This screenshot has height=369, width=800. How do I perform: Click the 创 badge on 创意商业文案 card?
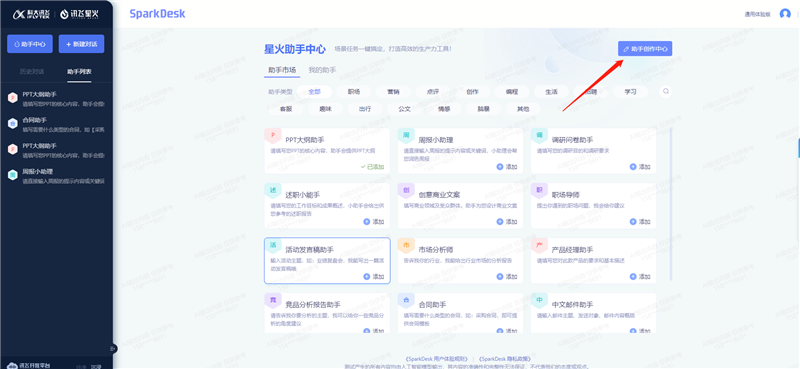[x=406, y=190]
